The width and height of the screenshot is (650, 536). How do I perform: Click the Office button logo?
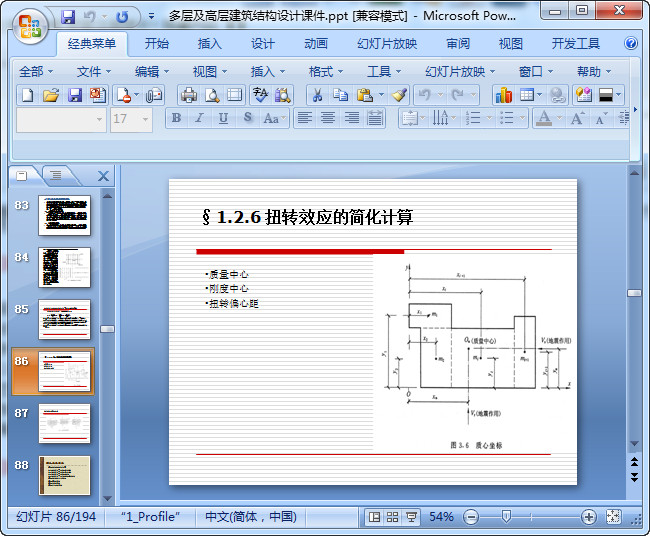coord(30,27)
